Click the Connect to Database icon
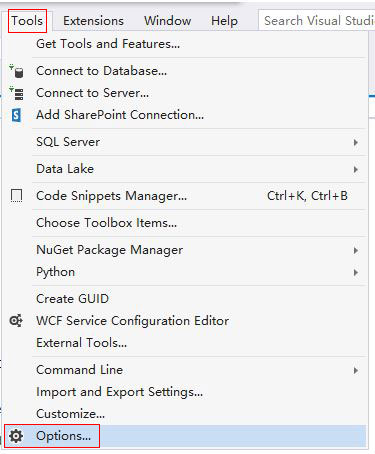 tap(16, 71)
